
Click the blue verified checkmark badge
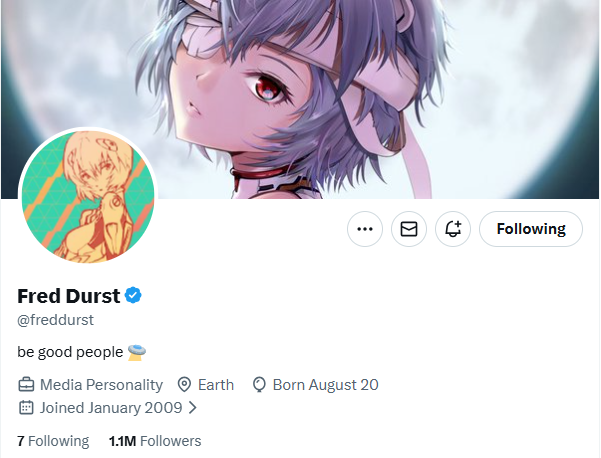click(133, 295)
